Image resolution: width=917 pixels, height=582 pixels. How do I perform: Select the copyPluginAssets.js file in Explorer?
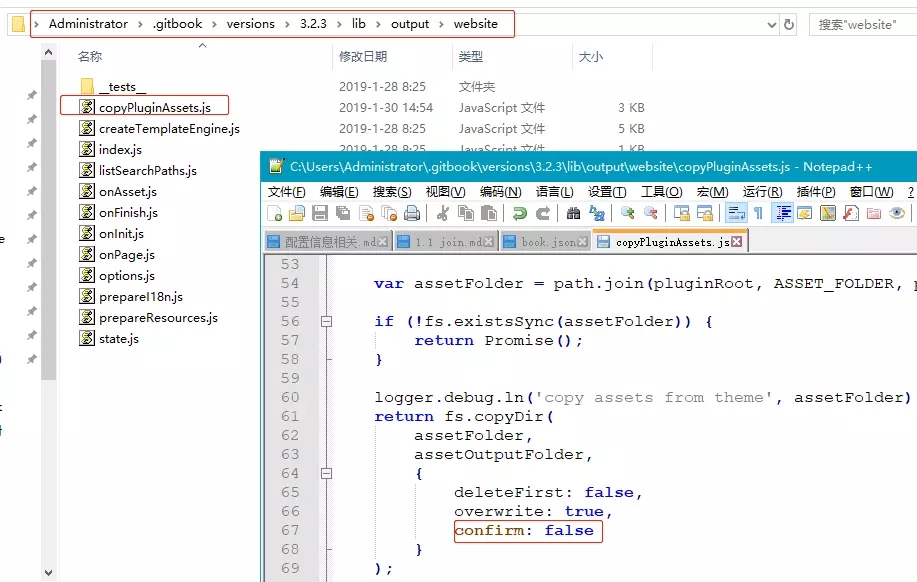[145, 108]
